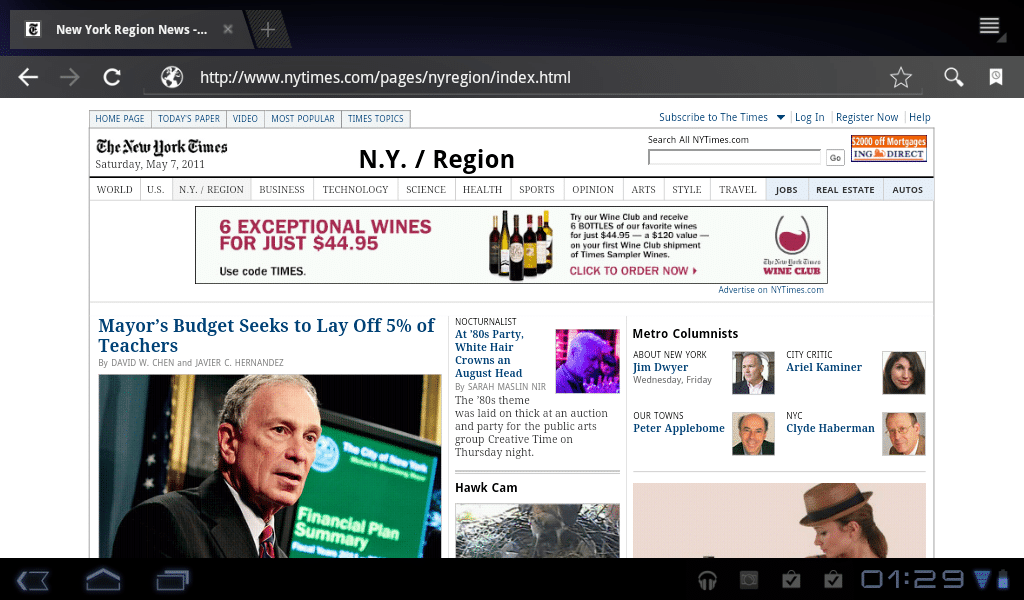The width and height of the screenshot is (1024, 600).
Task: Tap the battery icon in system bar
Action: pyautogui.click(x=1003, y=580)
